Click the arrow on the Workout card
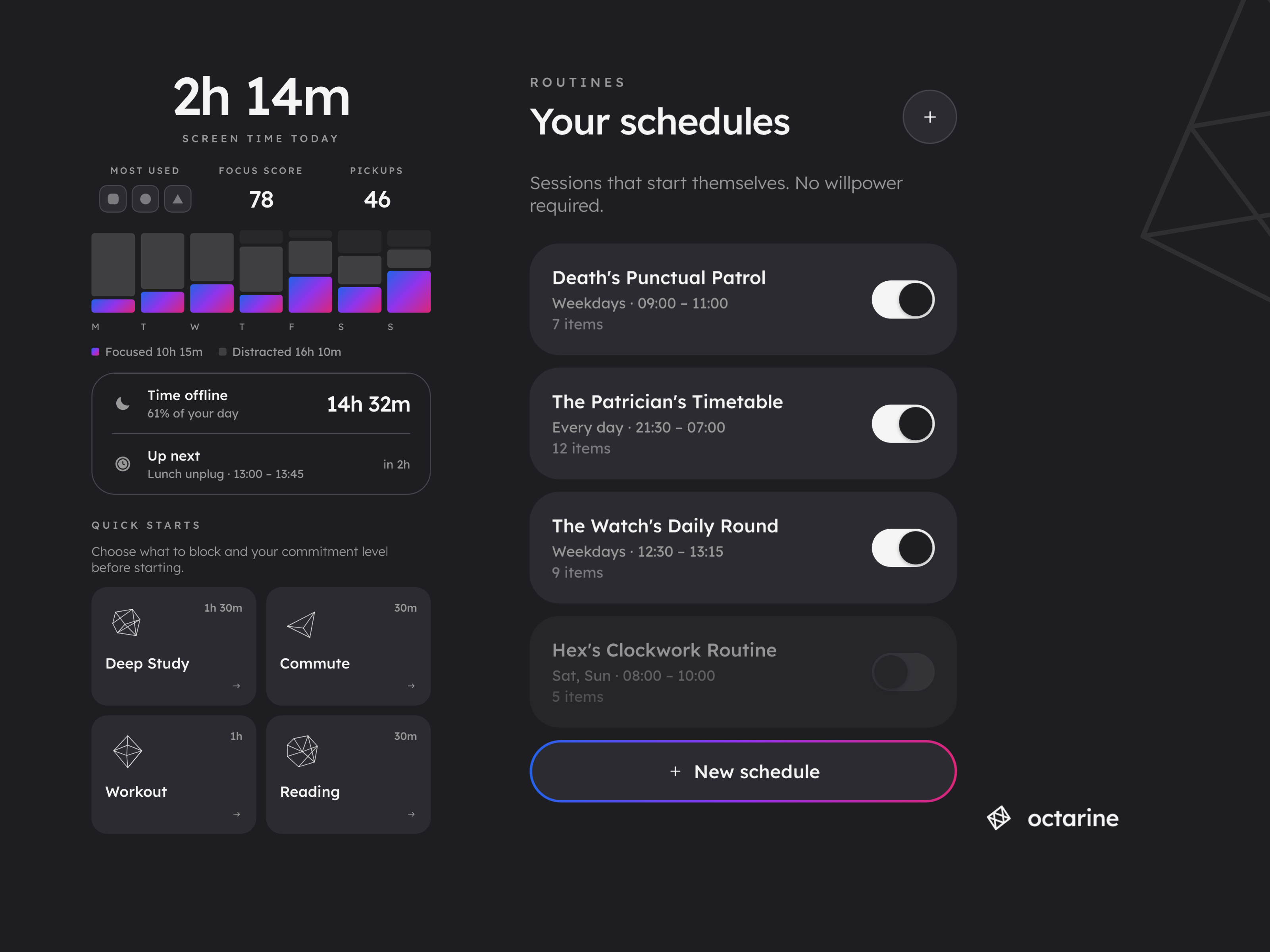This screenshot has width=1270, height=952. click(x=237, y=814)
